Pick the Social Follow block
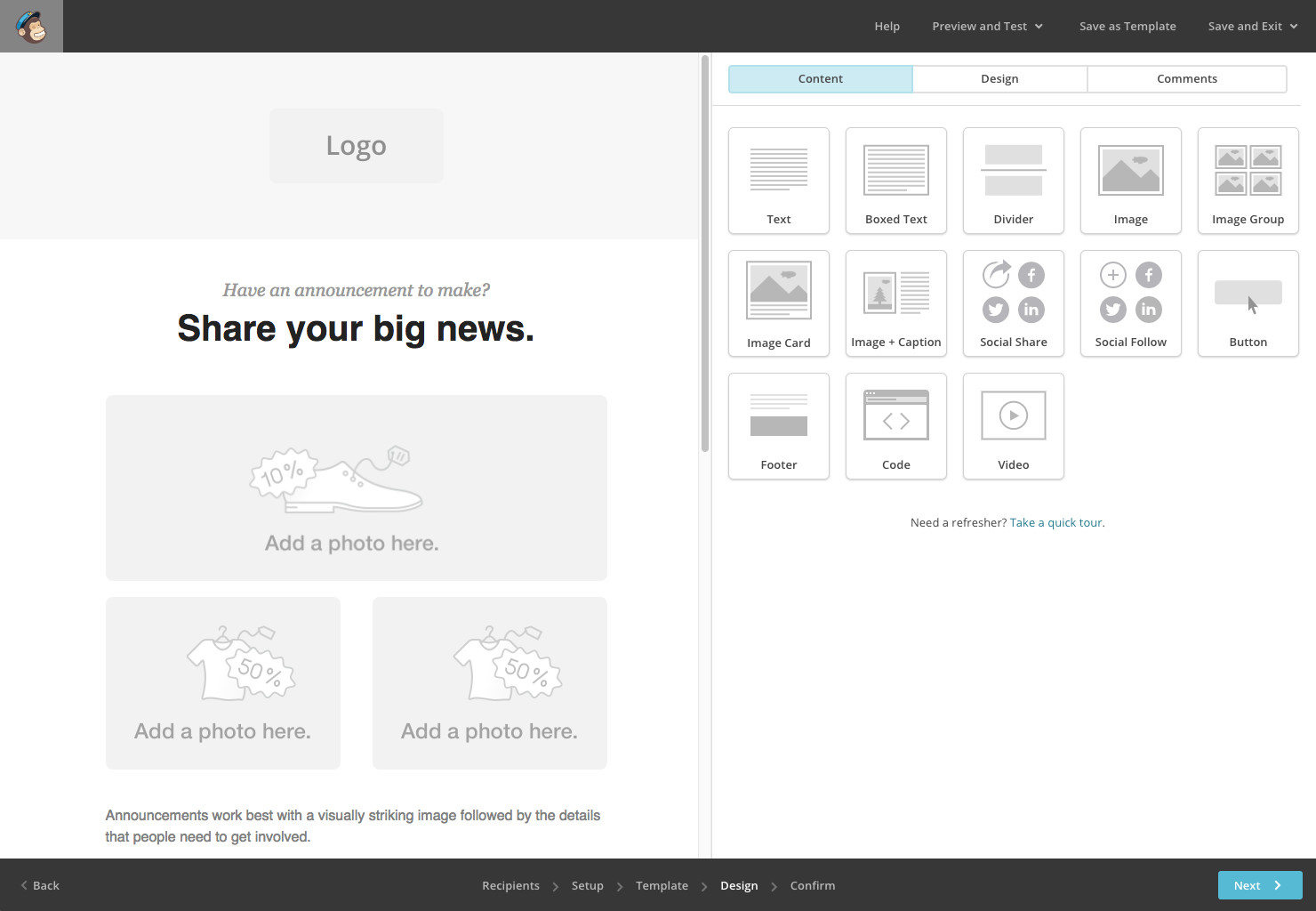The height and width of the screenshot is (911, 1316). pos(1130,303)
